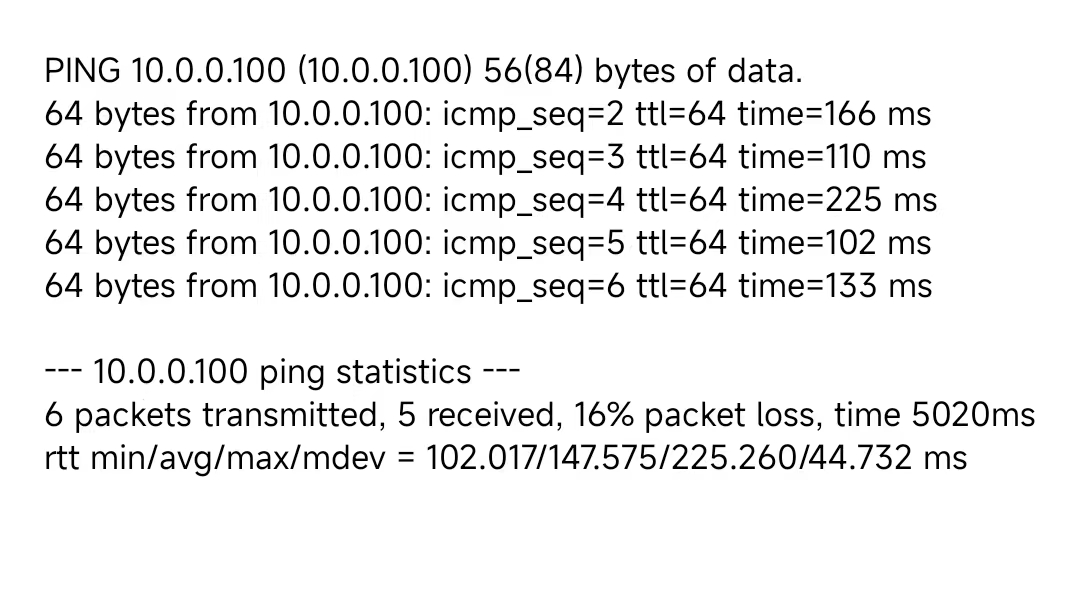1080x603 pixels.
Task: Click the (10.0.0.100) address in parentheses
Action: coord(385,72)
